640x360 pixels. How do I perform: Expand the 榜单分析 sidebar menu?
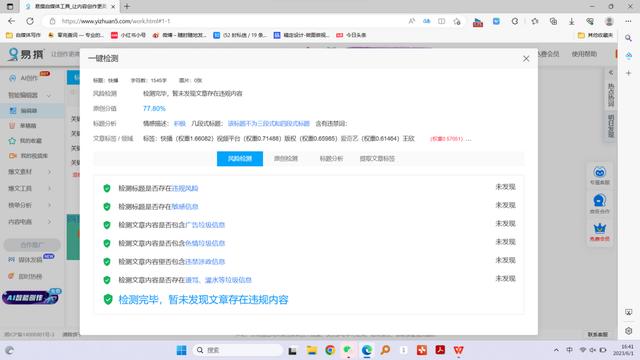[x=29, y=205]
